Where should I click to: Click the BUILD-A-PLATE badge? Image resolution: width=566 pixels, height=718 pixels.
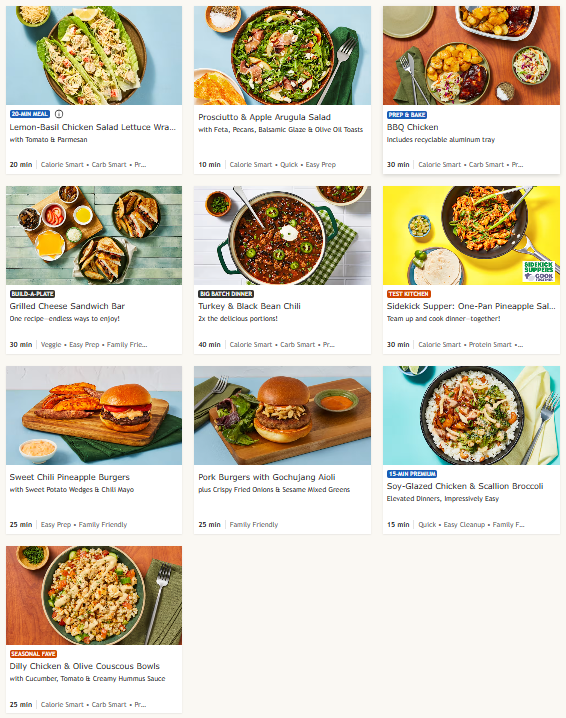tap(33, 294)
